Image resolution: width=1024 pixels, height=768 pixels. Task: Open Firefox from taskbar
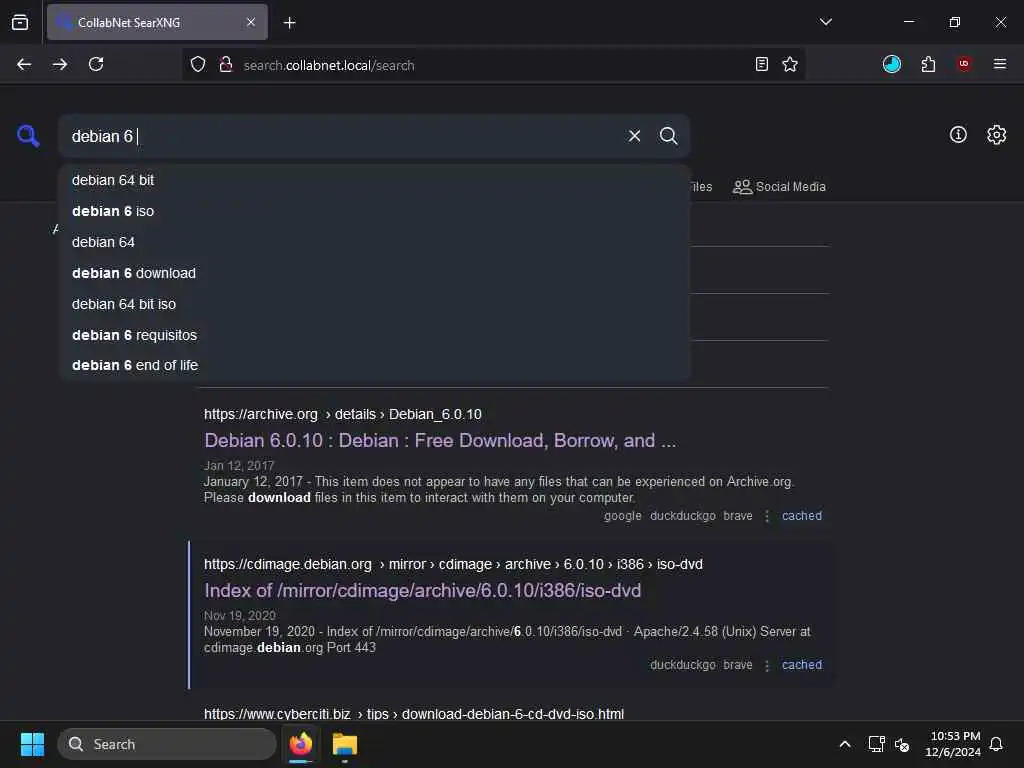[x=301, y=744]
